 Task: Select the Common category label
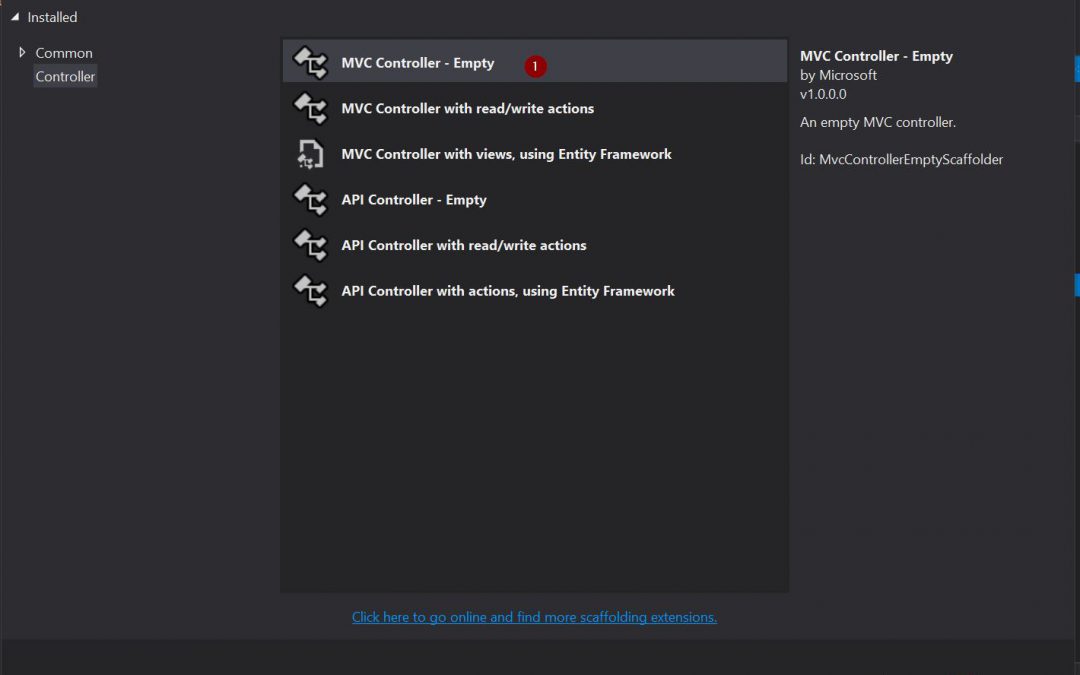coord(64,53)
